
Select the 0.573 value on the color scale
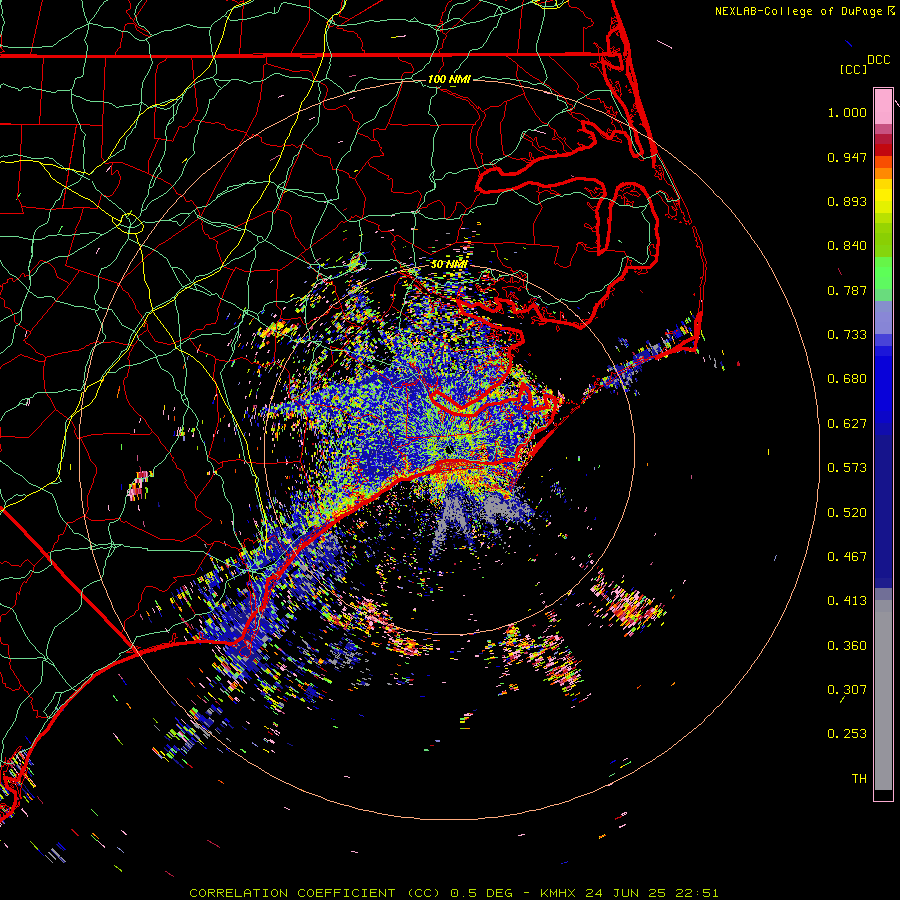pyautogui.click(x=847, y=468)
